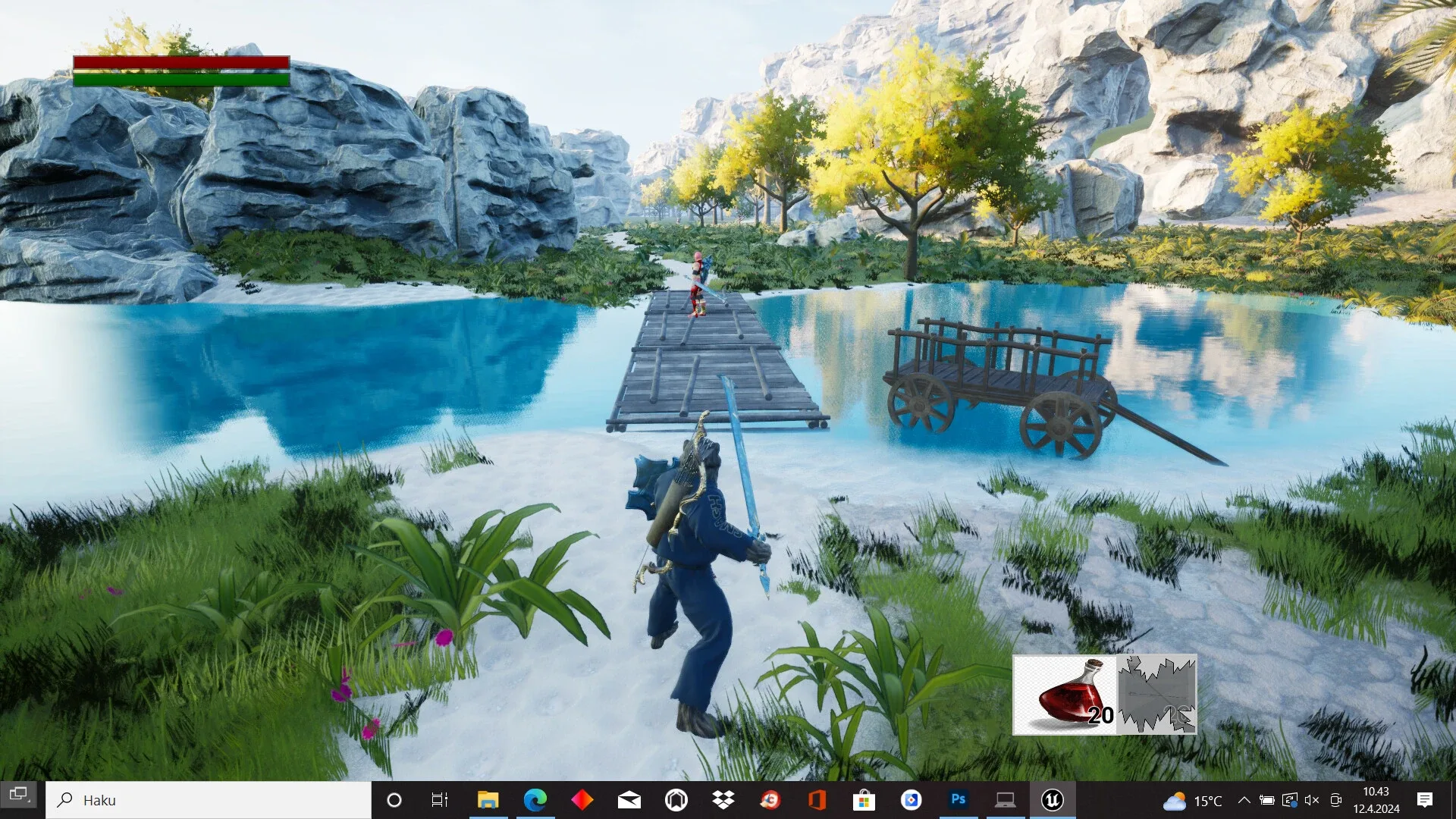Click the red health bar
1456x819 pixels.
[181, 63]
